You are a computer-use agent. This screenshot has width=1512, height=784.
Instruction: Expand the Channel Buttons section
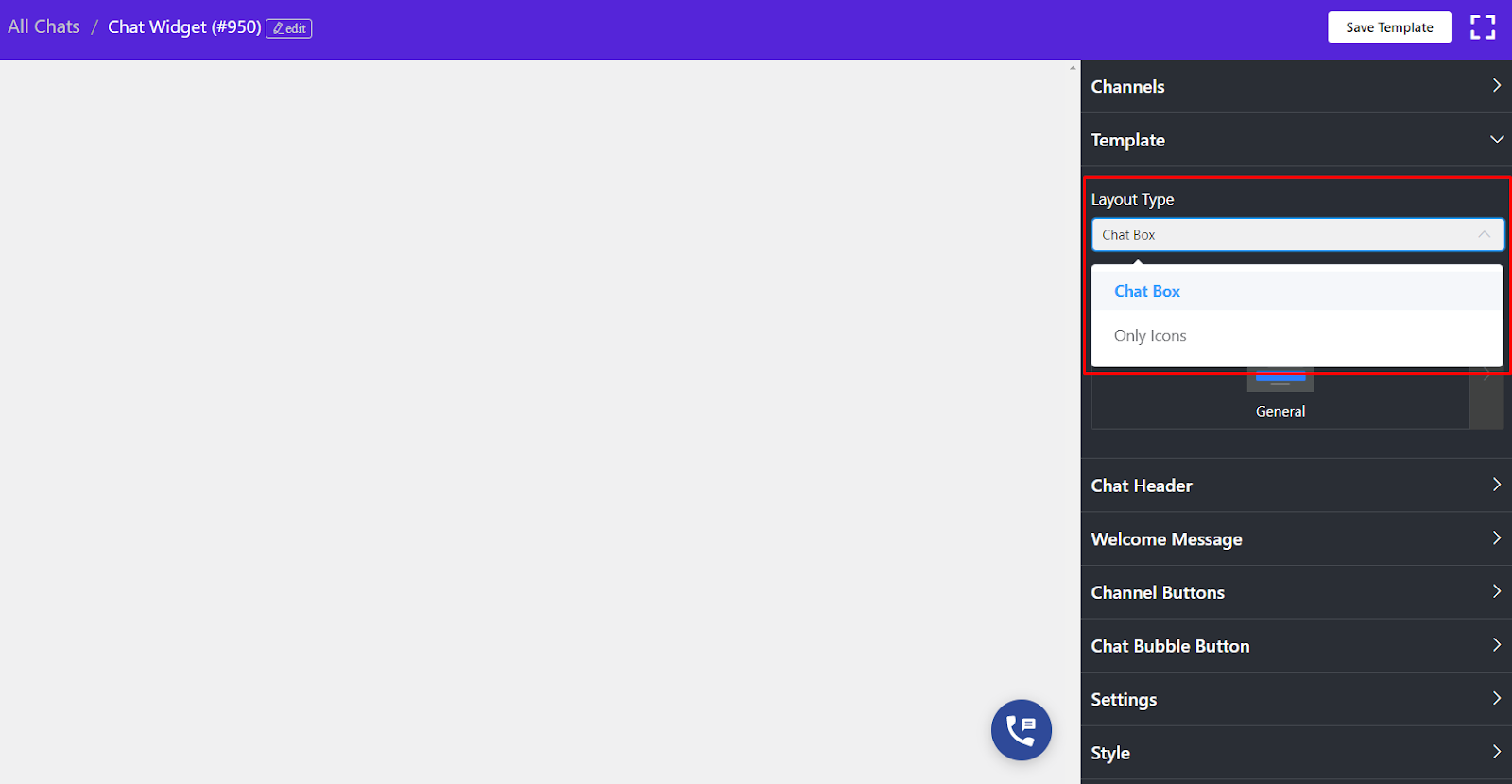1297,592
